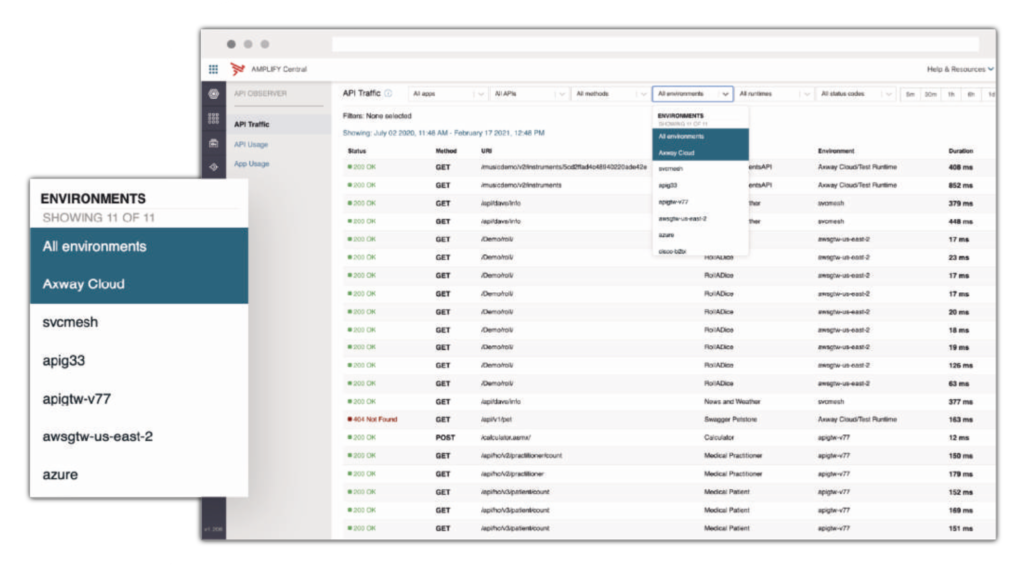
Task: Select the 6h time range button
Action: click(x=971, y=95)
